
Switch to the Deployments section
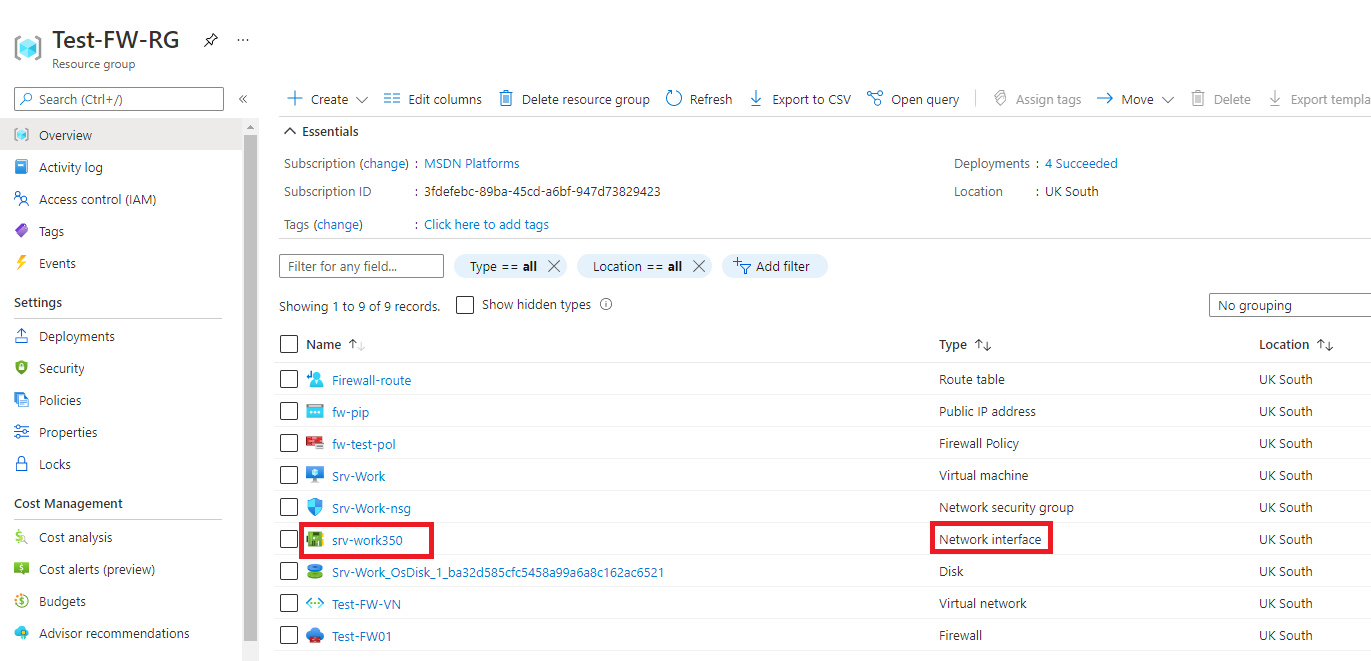tap(75, 335)
